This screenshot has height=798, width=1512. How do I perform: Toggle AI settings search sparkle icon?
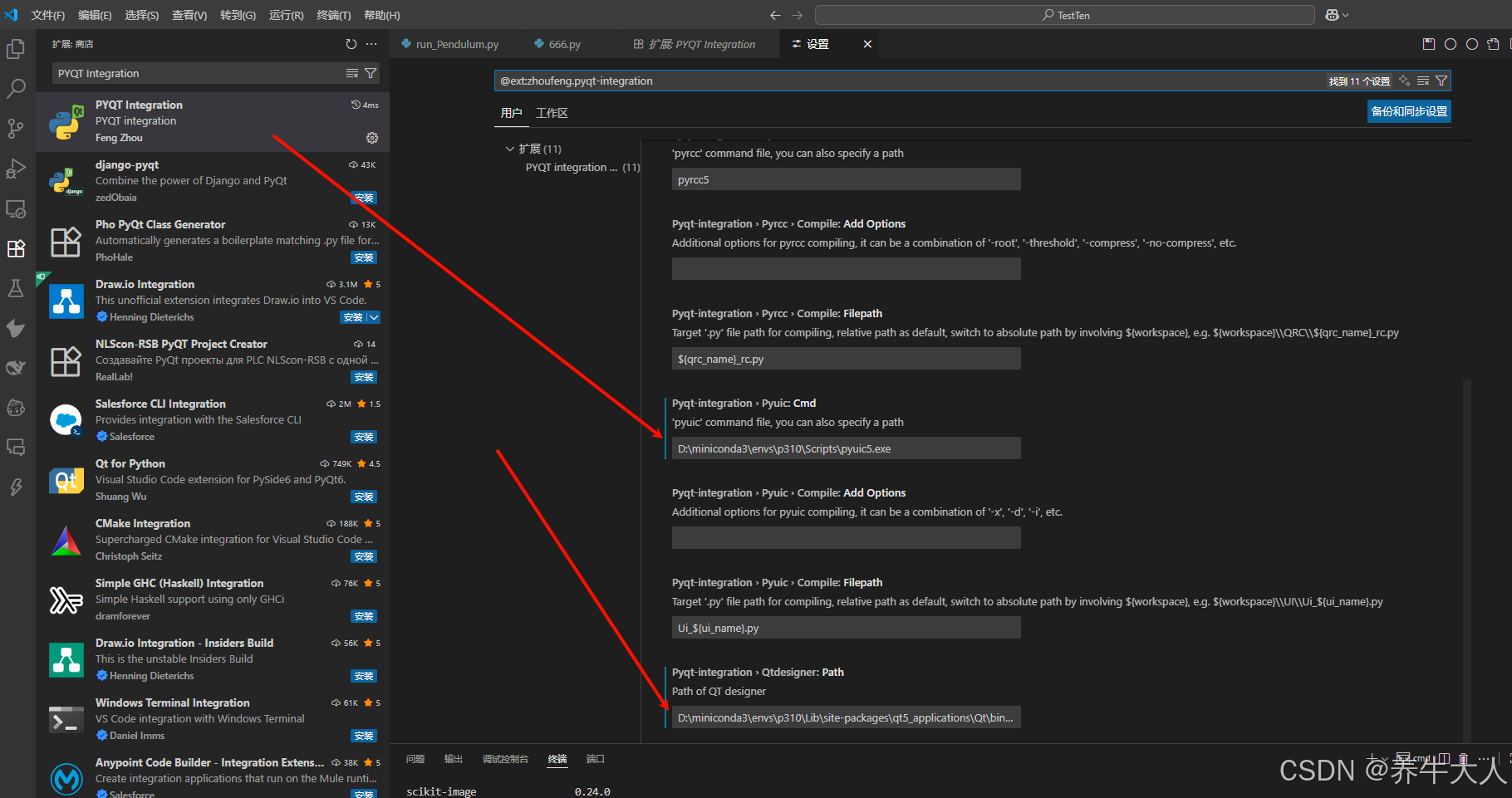1405,81
